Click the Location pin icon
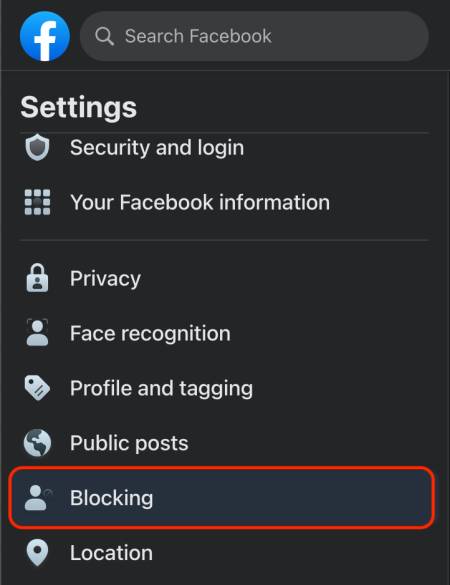The width and height of the screenshot is (450, 585). click(x=37, y=553)
